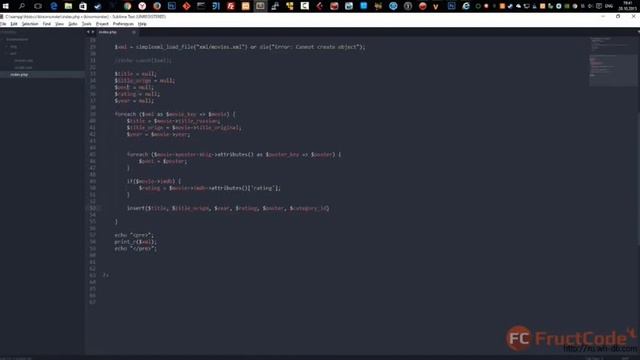Click the insert($title, ...) function call line

tap(228, 209)
